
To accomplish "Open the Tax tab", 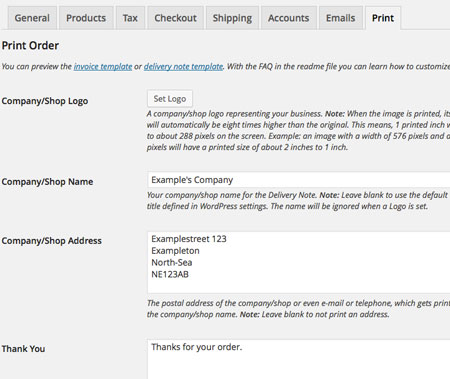I will pos(130,18).
